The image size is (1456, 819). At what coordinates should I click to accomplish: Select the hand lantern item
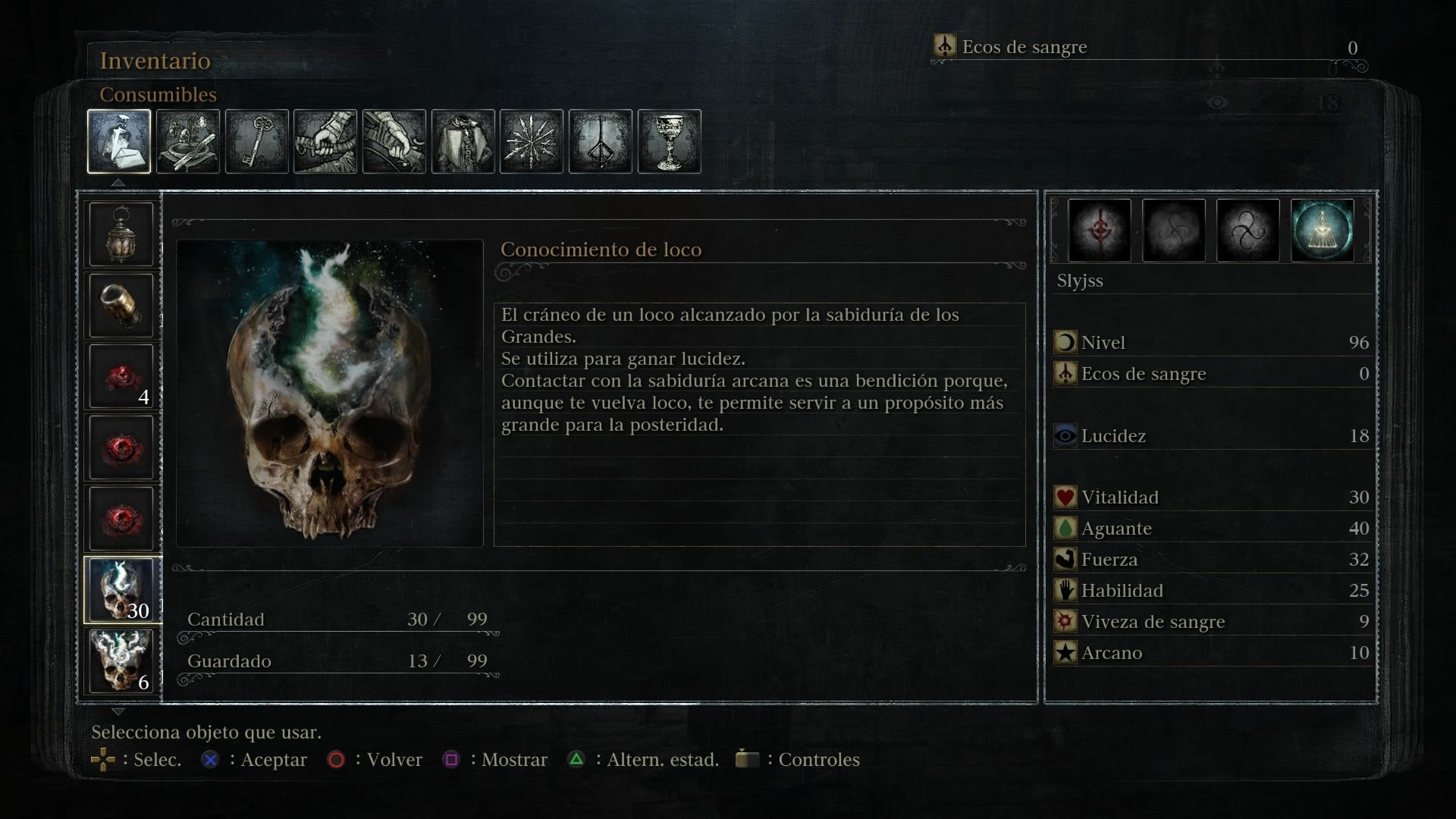pyautogui.click(x=121, y=234)
